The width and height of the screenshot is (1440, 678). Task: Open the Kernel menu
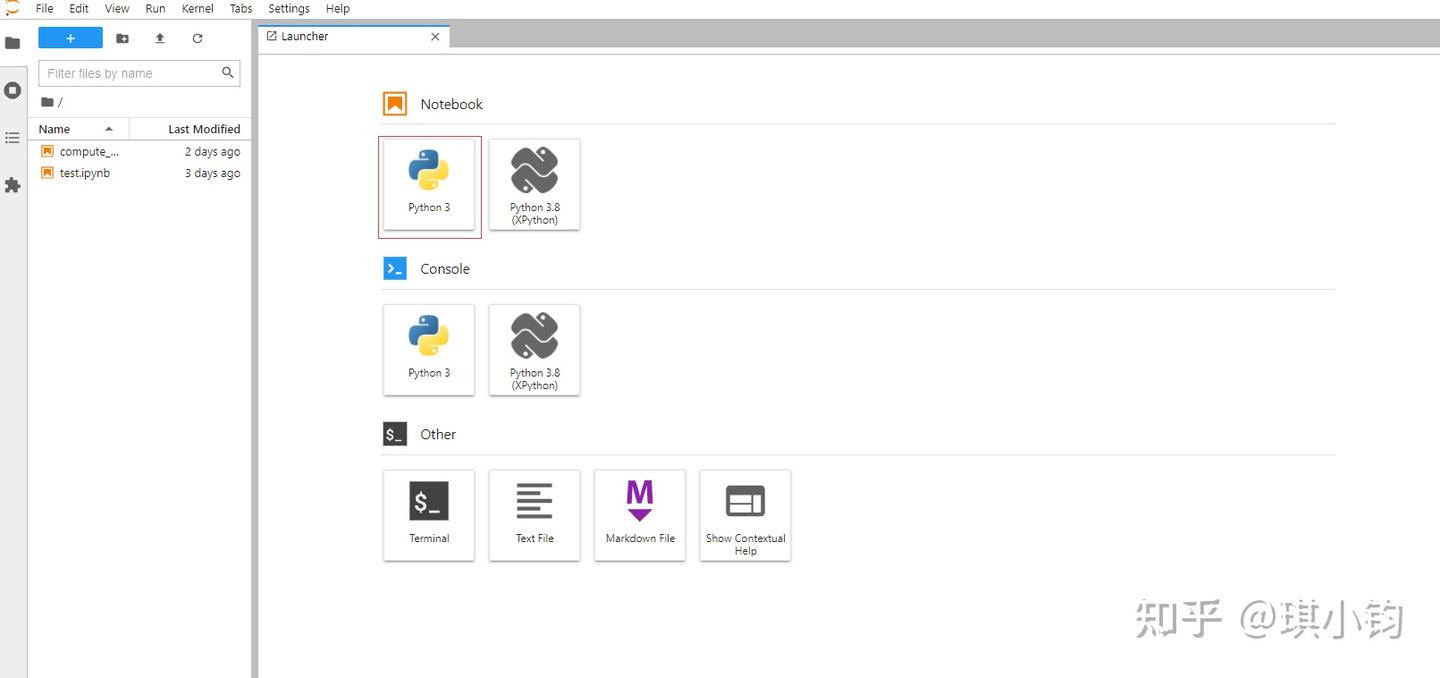coord(198,8)
